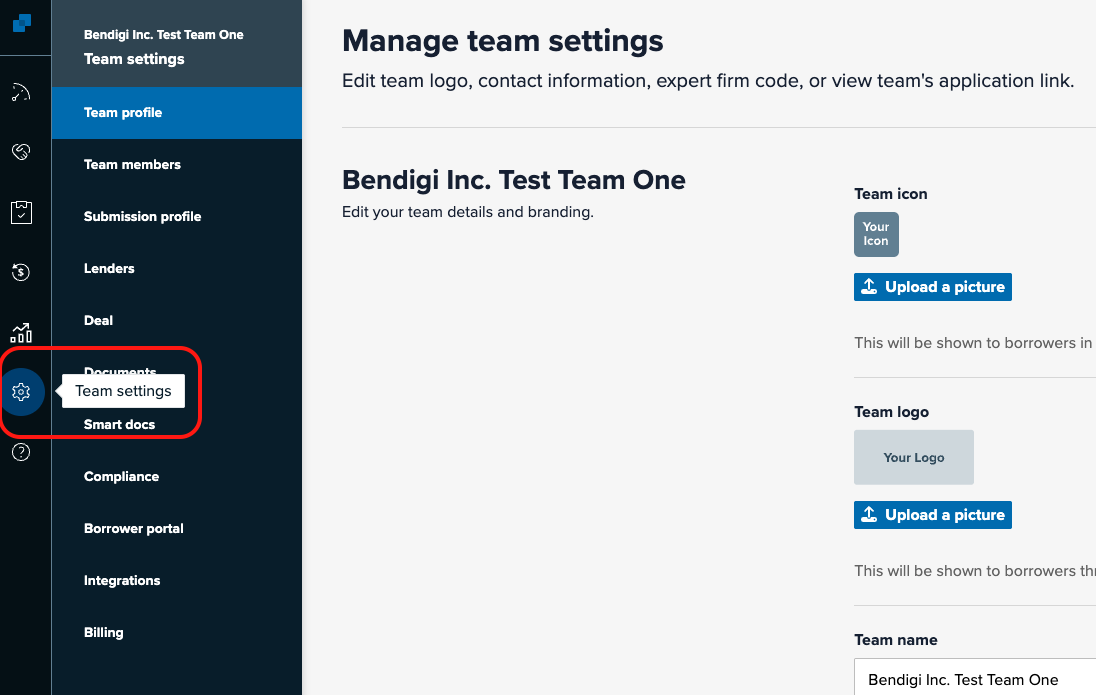
Task: Open Borrower portal settings
Action: pyautogui.click(x=134, y=529)
